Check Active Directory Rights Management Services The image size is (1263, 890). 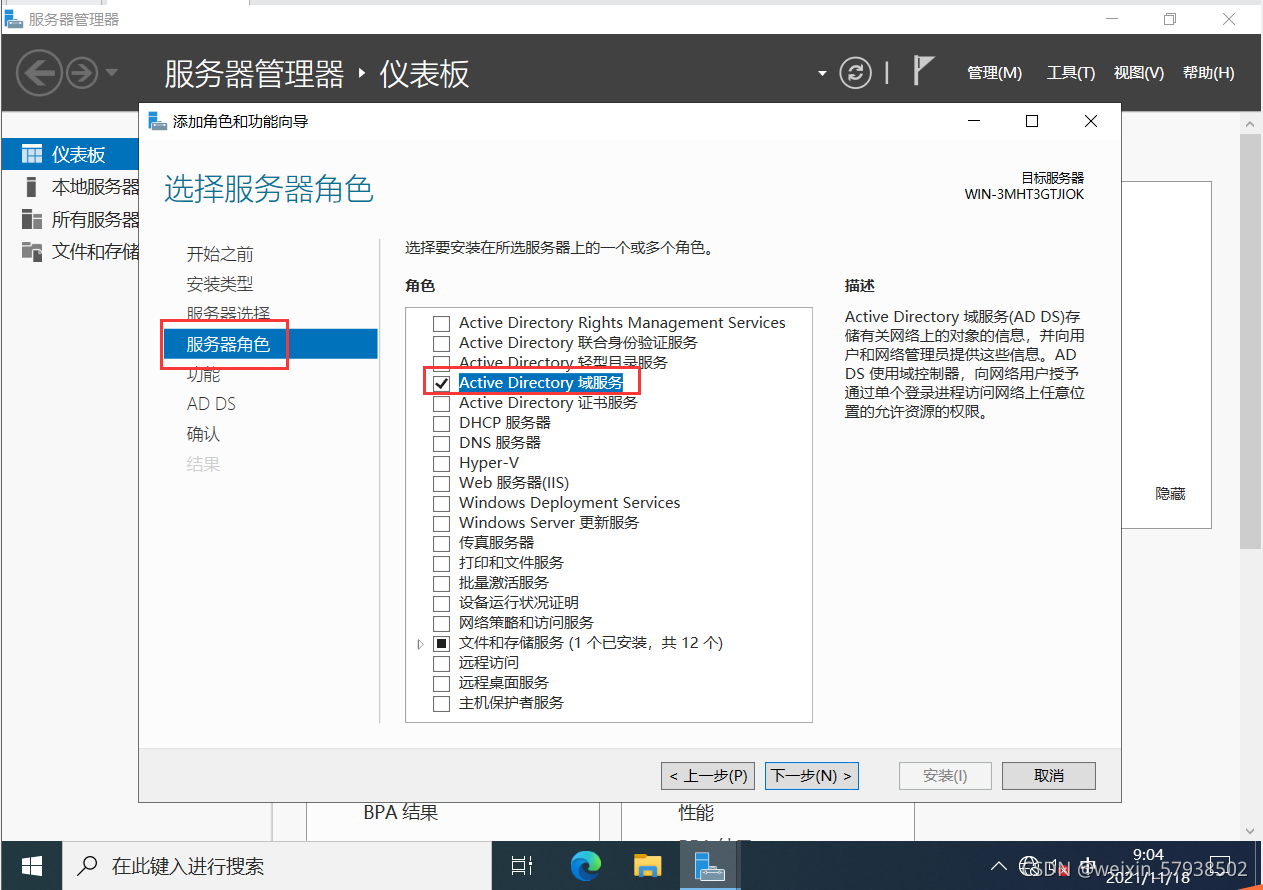click(x=441, y=323)
